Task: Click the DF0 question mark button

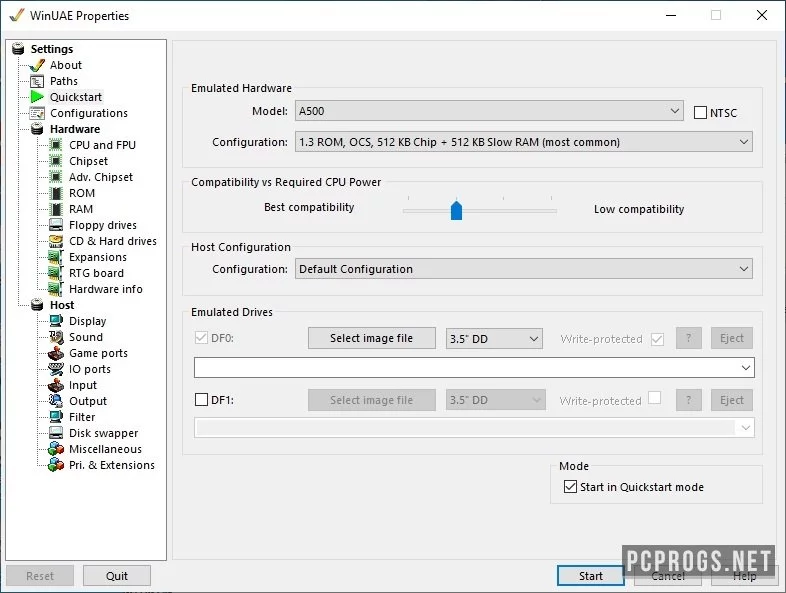Action: click(x=688, y=338)
